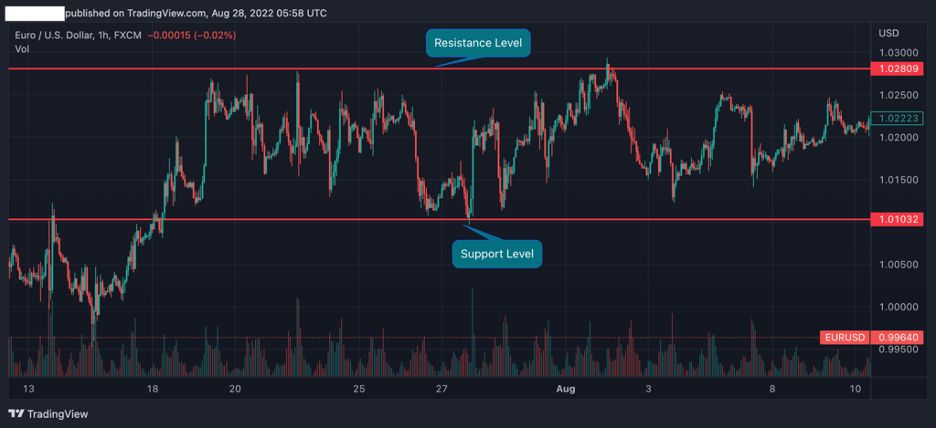Click the Resistance Level callout label
The image size is (936, 428).
(x=478, y=44)
